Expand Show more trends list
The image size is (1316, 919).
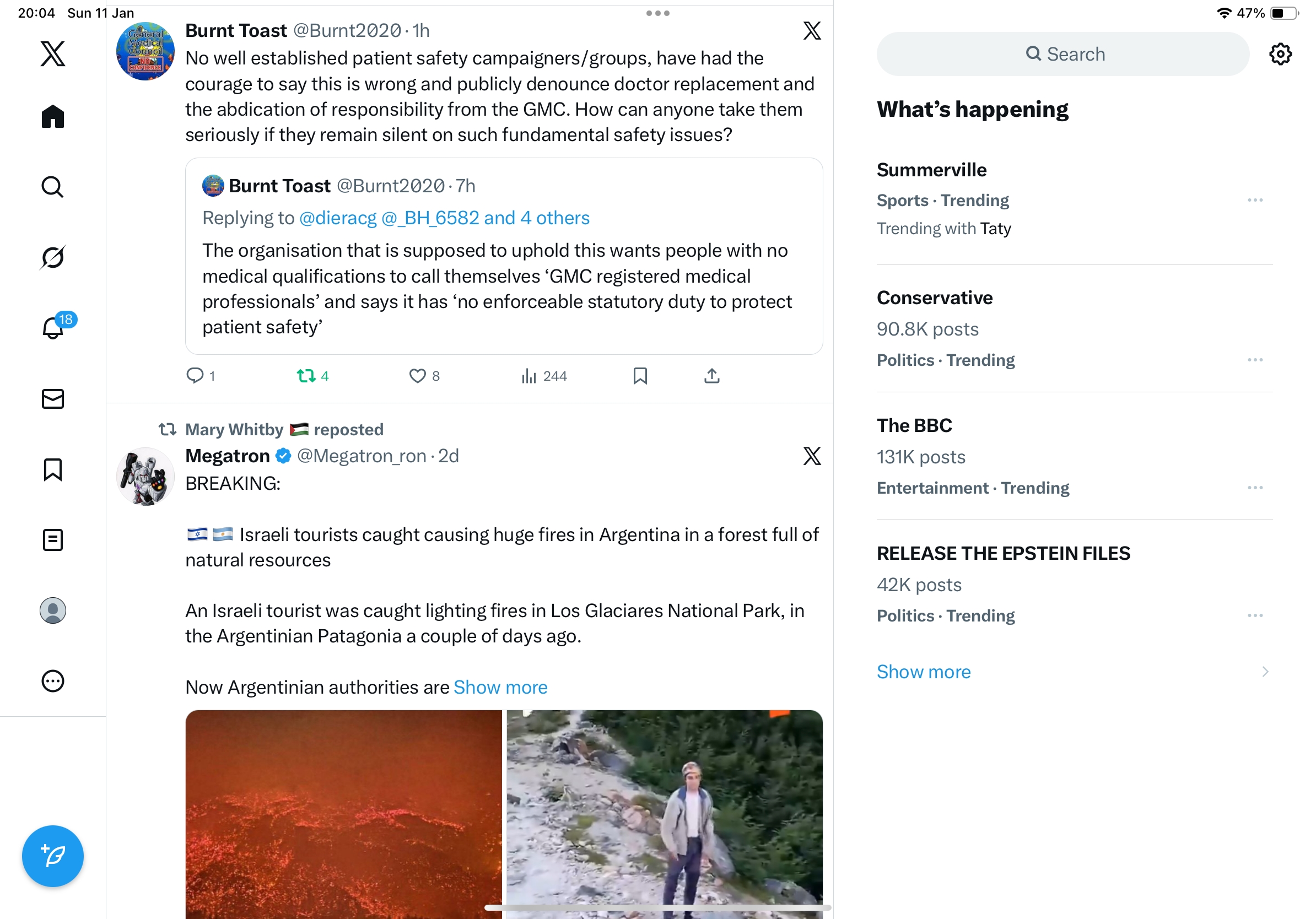[924, 672]
